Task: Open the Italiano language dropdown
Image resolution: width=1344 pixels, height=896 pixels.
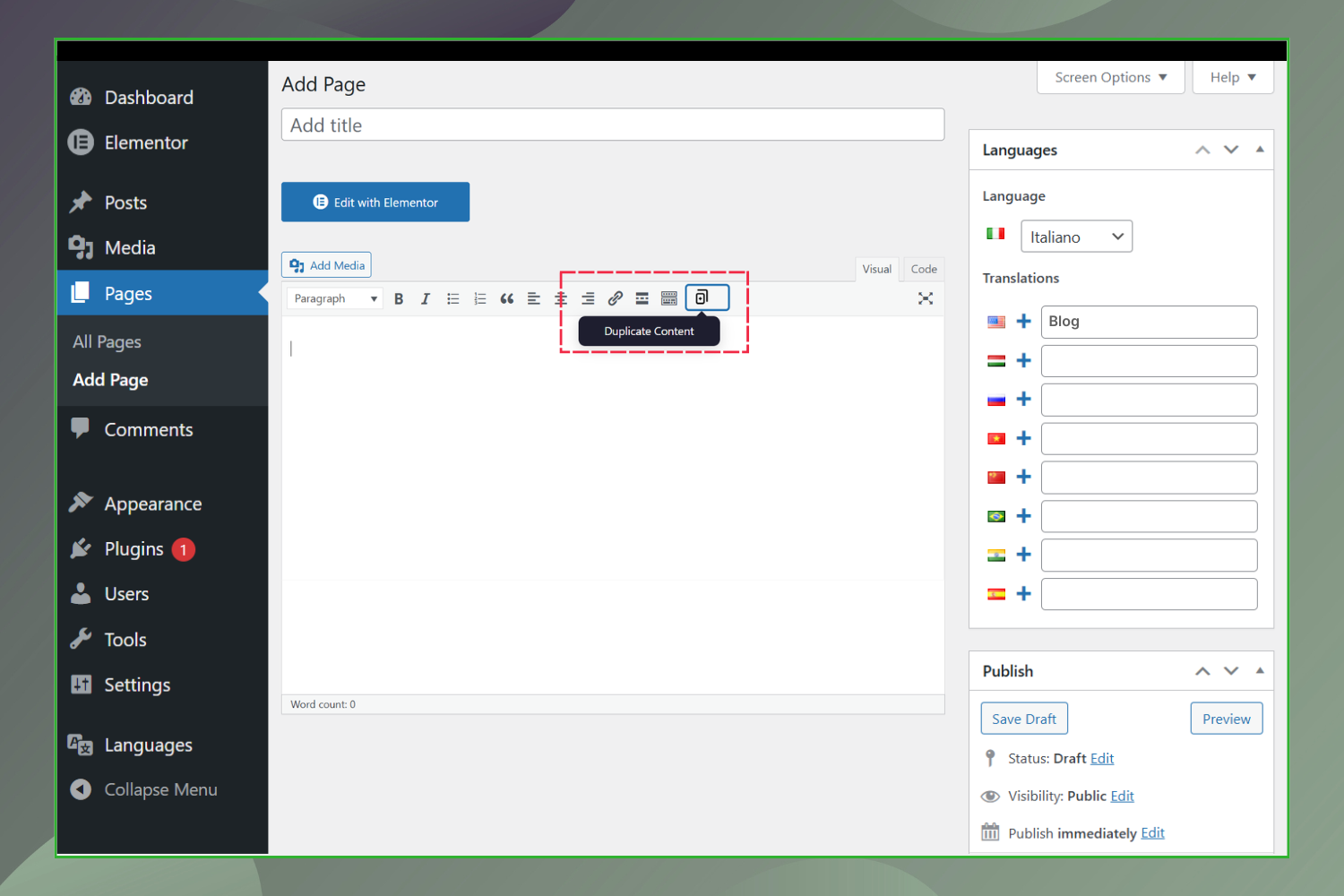Action: [x=1076, y=236]
